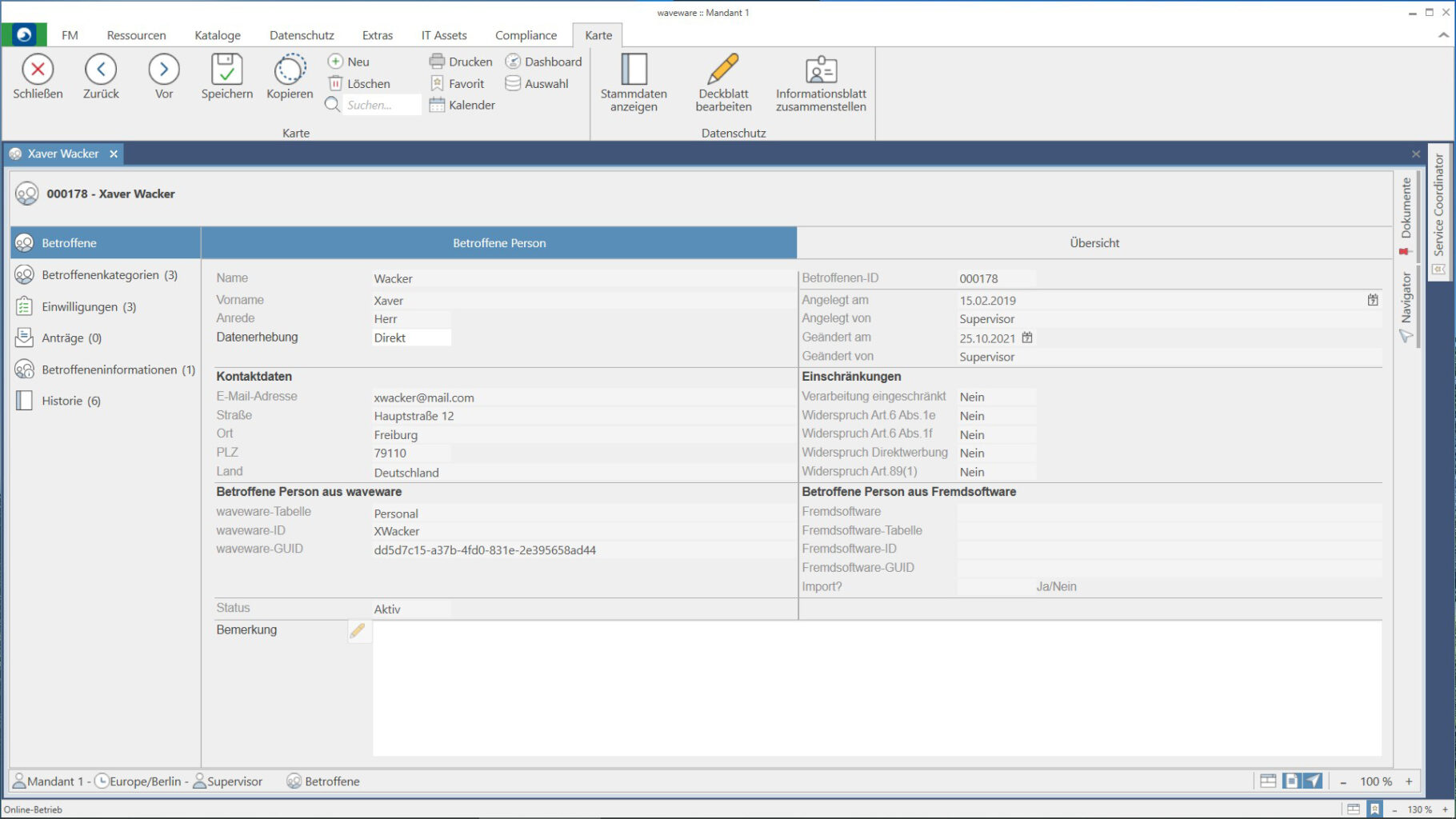Edit Bemerkung with the pencil icon
Screen dimensions: 1456x819
(358, 631)
